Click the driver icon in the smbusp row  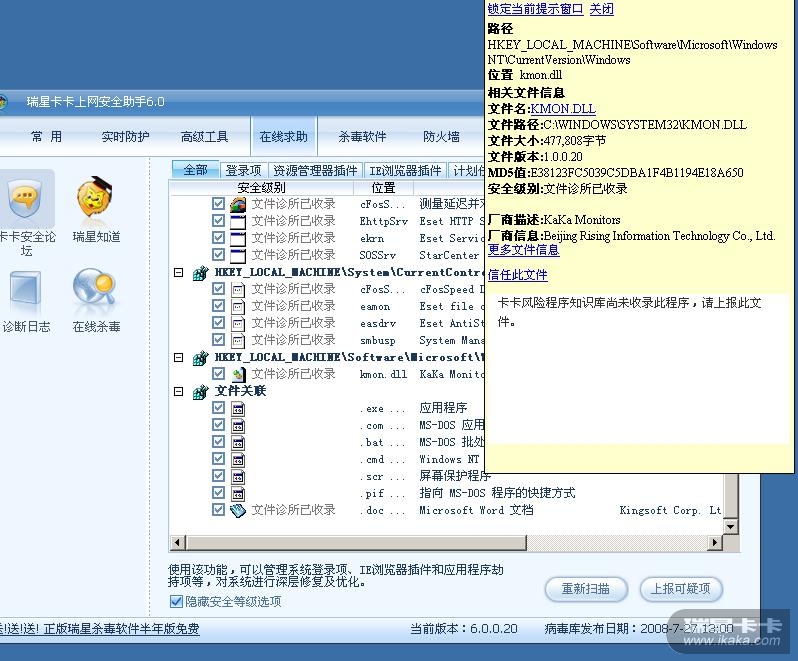click(238, 340)
